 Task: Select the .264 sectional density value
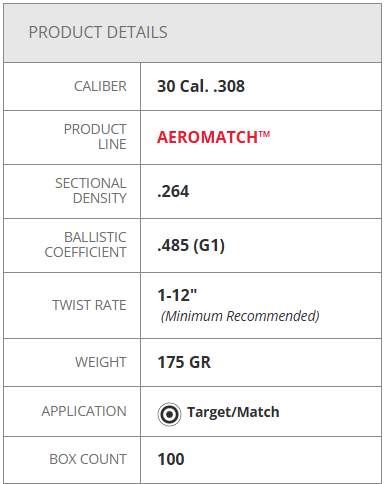(173, 191)
